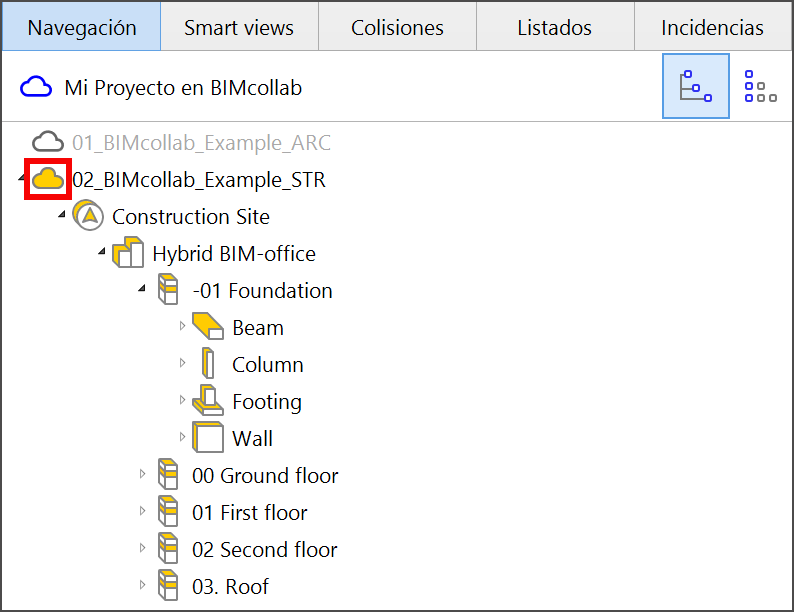Expand the Beam category

[x=182, y=326]
